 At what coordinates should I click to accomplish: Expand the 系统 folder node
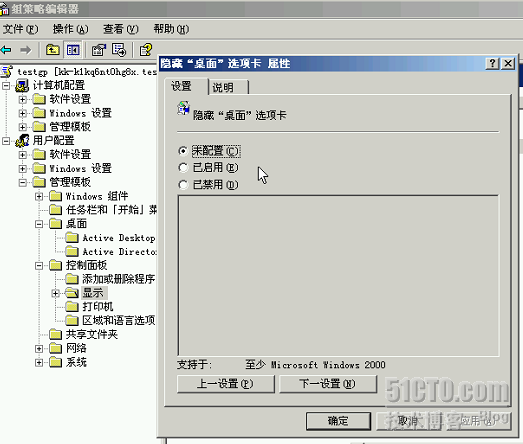tap(39, 362)
